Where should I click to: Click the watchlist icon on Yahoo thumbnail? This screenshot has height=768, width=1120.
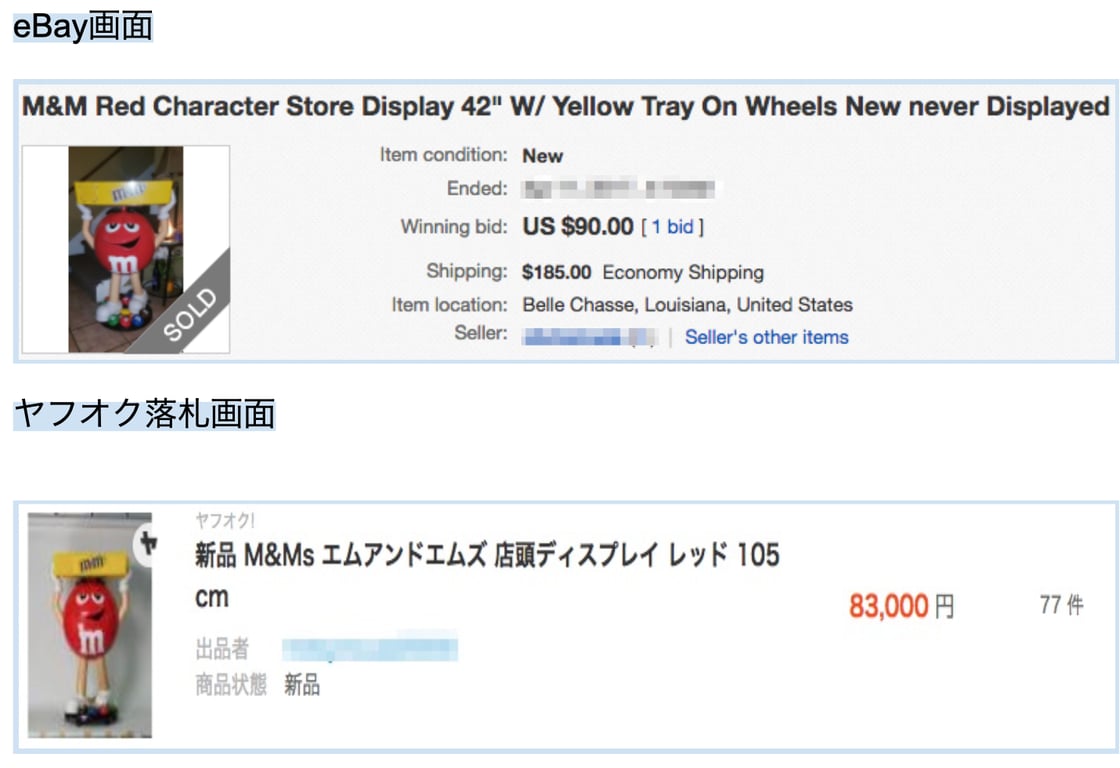[x=148, y=543]
